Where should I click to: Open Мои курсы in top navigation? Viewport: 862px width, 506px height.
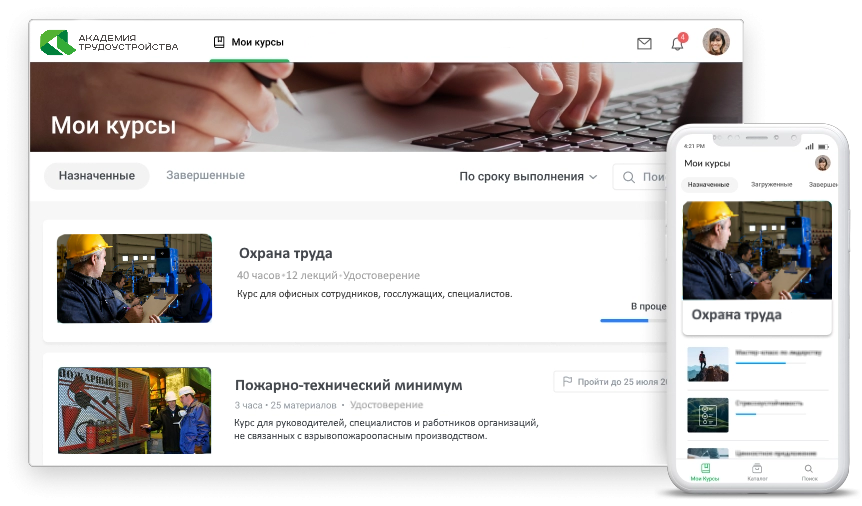coord(249,42)
